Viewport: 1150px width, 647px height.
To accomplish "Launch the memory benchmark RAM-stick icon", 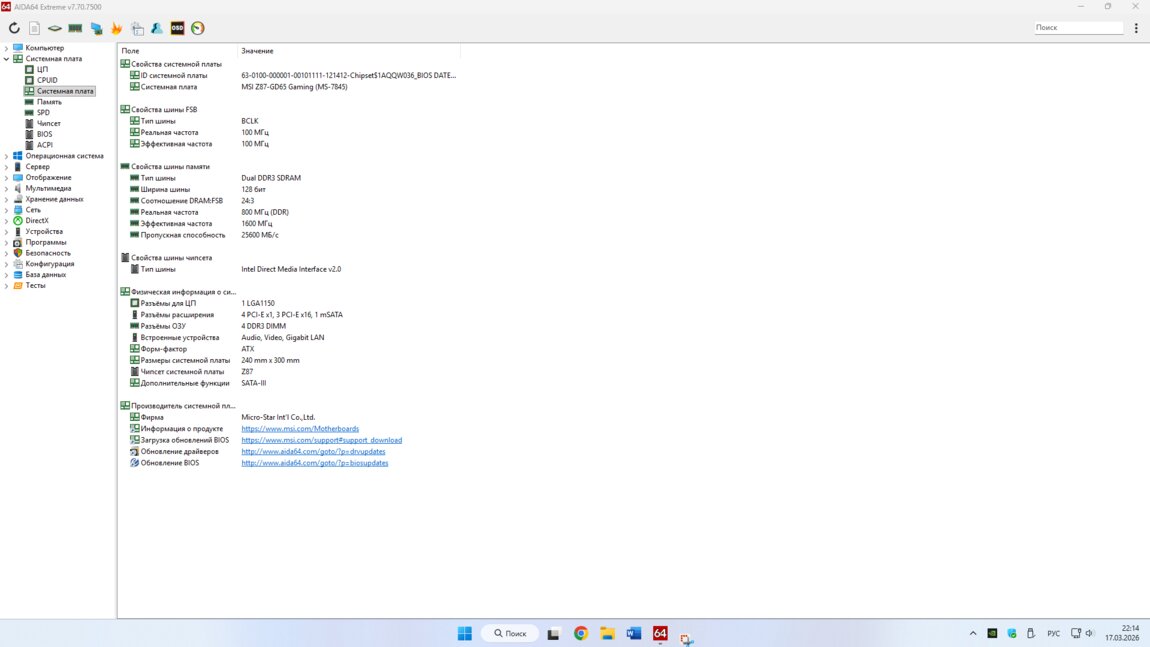I will point(75,28).
